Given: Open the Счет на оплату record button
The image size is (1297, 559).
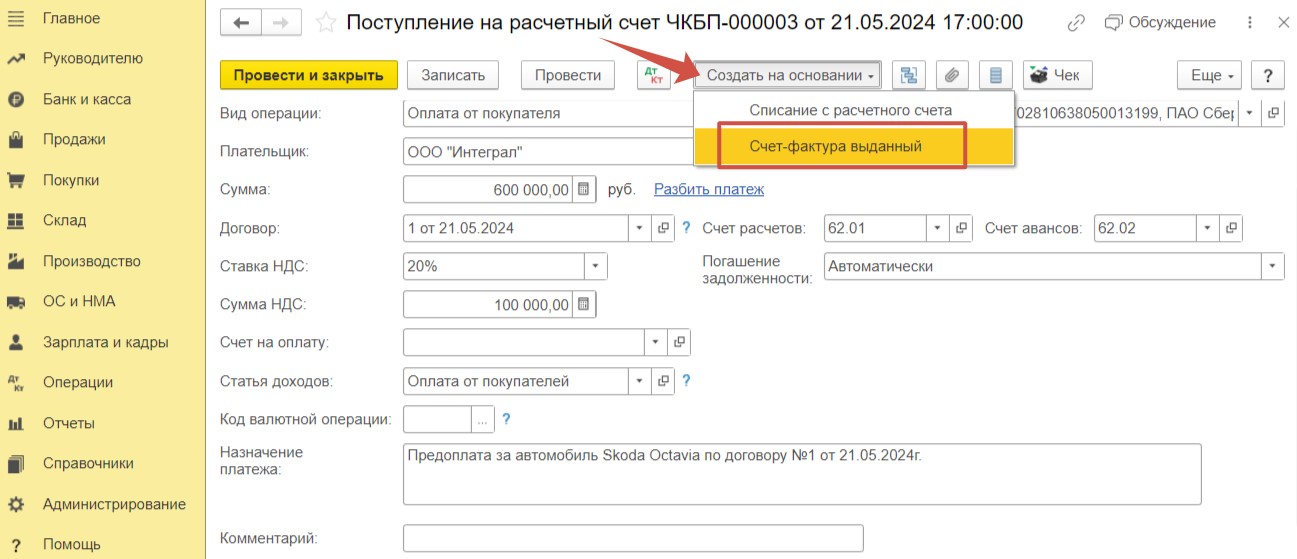Looking at the screenshot, I should (680, 343).
